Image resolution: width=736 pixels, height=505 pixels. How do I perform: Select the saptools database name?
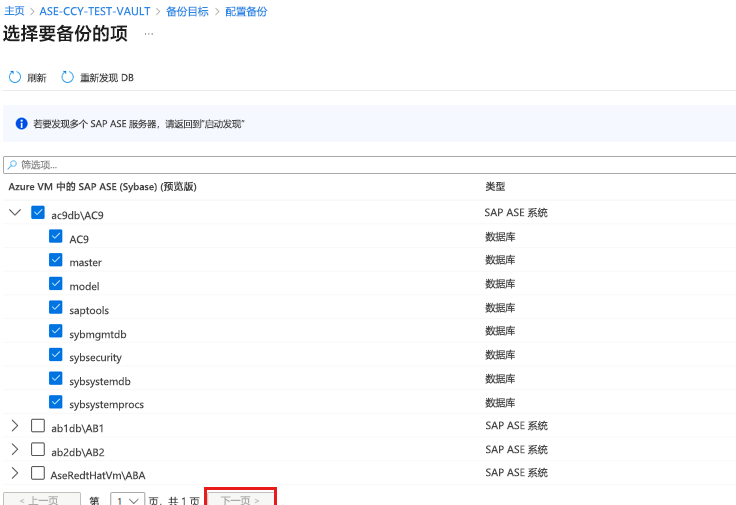(89, 310)
